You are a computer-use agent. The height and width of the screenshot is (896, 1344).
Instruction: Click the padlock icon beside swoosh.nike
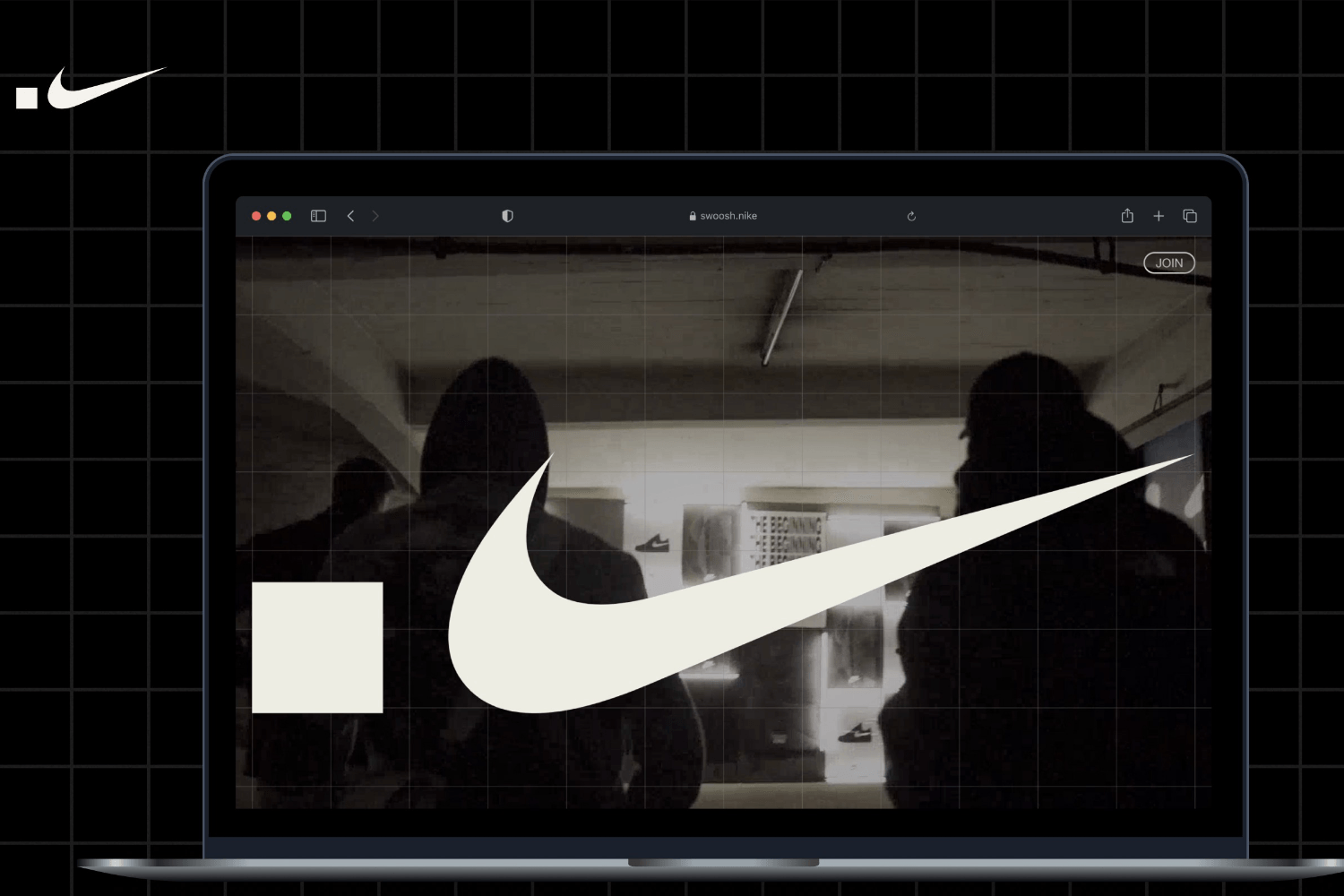693,216
